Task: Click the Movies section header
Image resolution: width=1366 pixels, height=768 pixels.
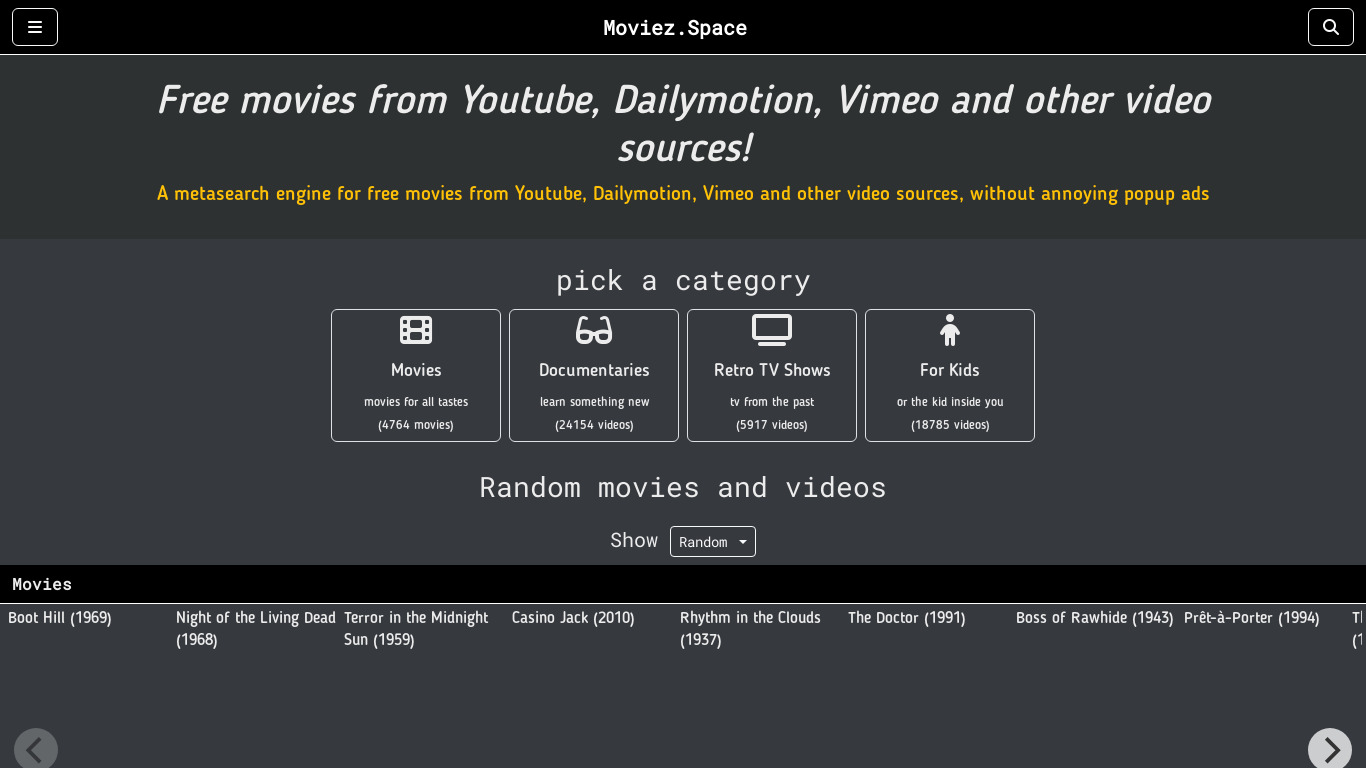Action: tap(42, 584)
